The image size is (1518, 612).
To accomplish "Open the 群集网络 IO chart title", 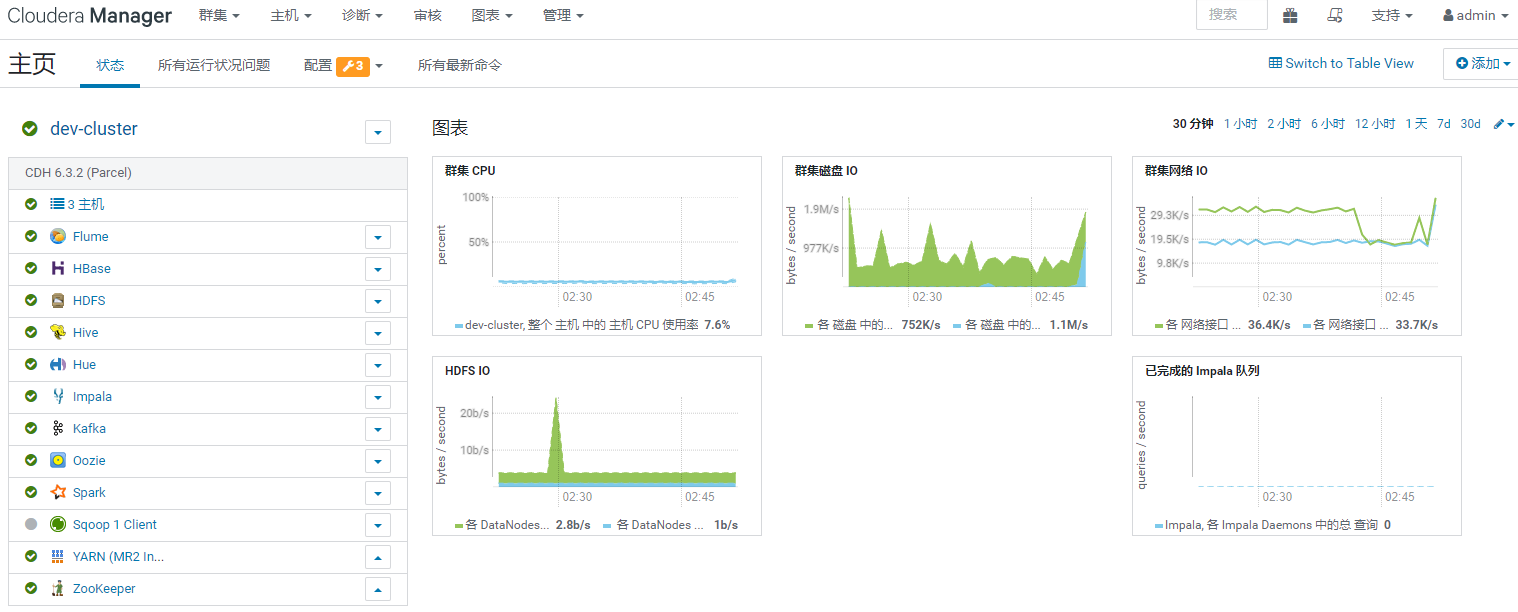I will (1176, 171).
